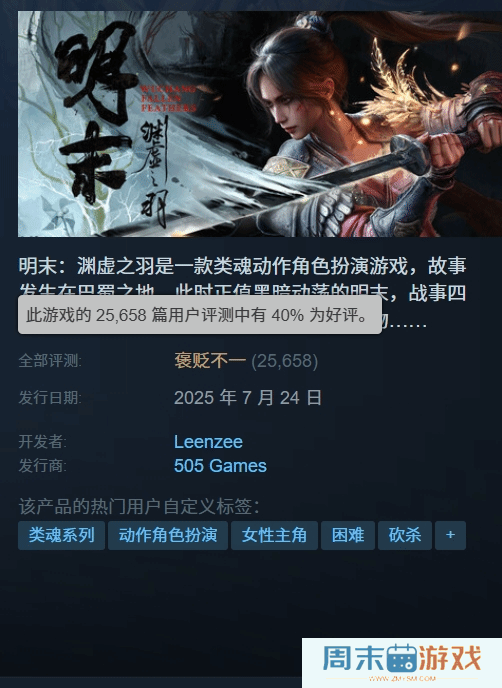502x688 pixels.
Task: Select the 困难 tag
Action: click(x=348, y=535)
